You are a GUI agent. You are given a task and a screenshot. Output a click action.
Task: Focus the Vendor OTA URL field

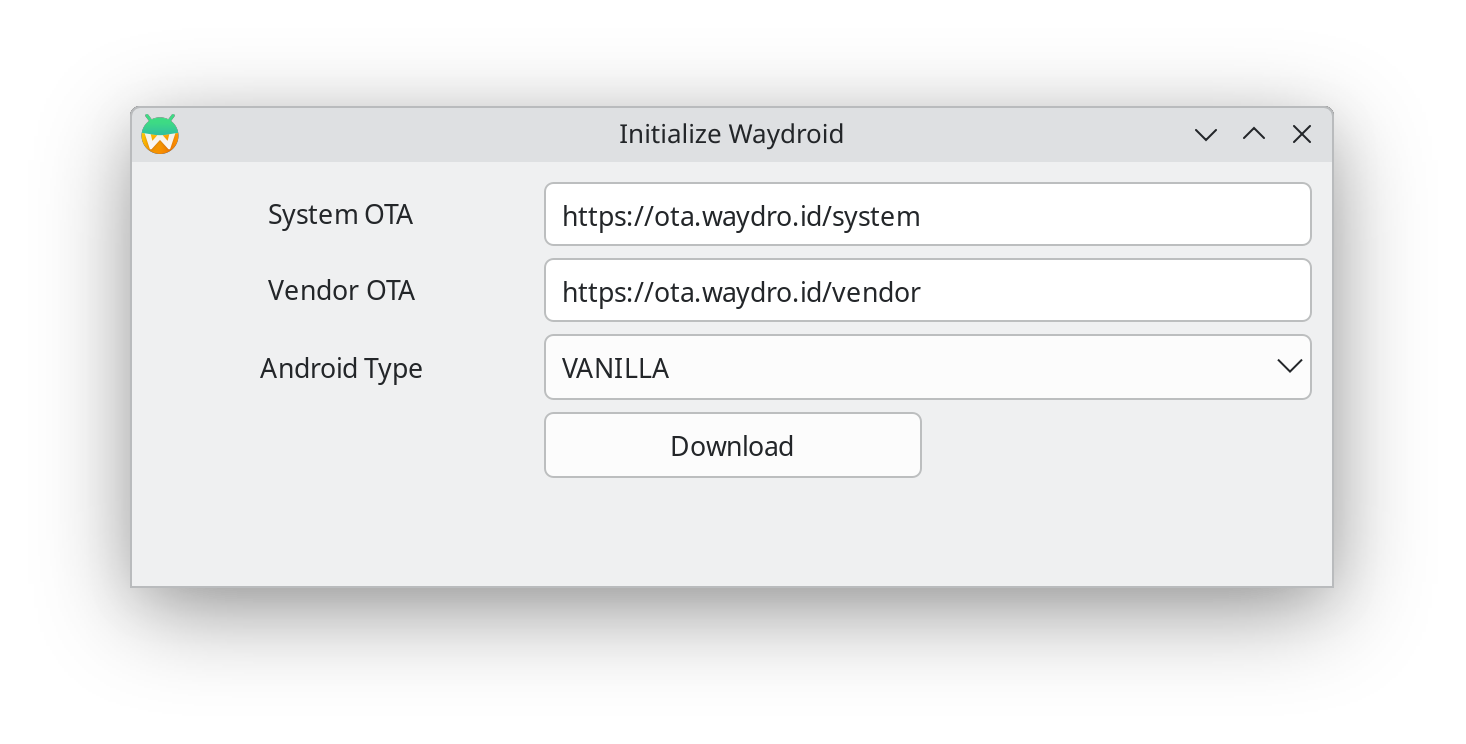(928, 290)
